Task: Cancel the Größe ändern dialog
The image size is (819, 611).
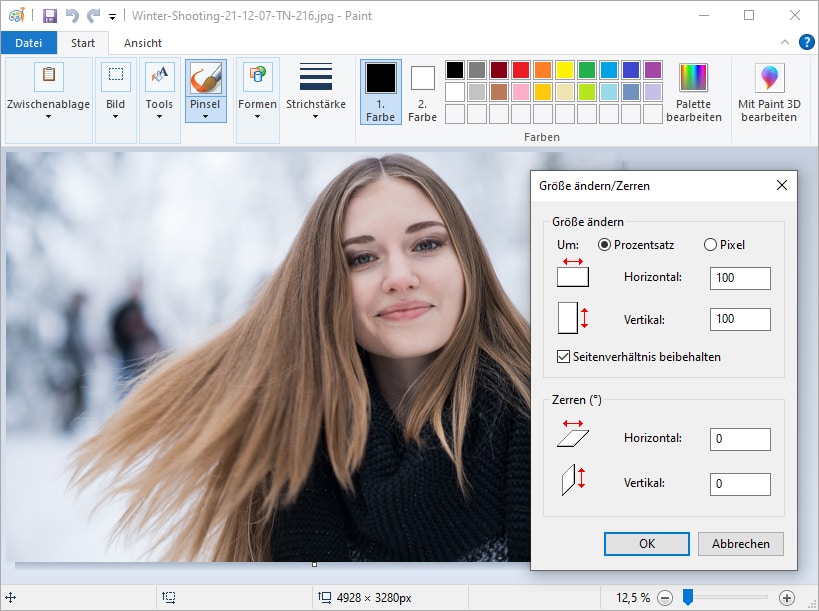Action: pyautogui.click(x=740, y=543)
